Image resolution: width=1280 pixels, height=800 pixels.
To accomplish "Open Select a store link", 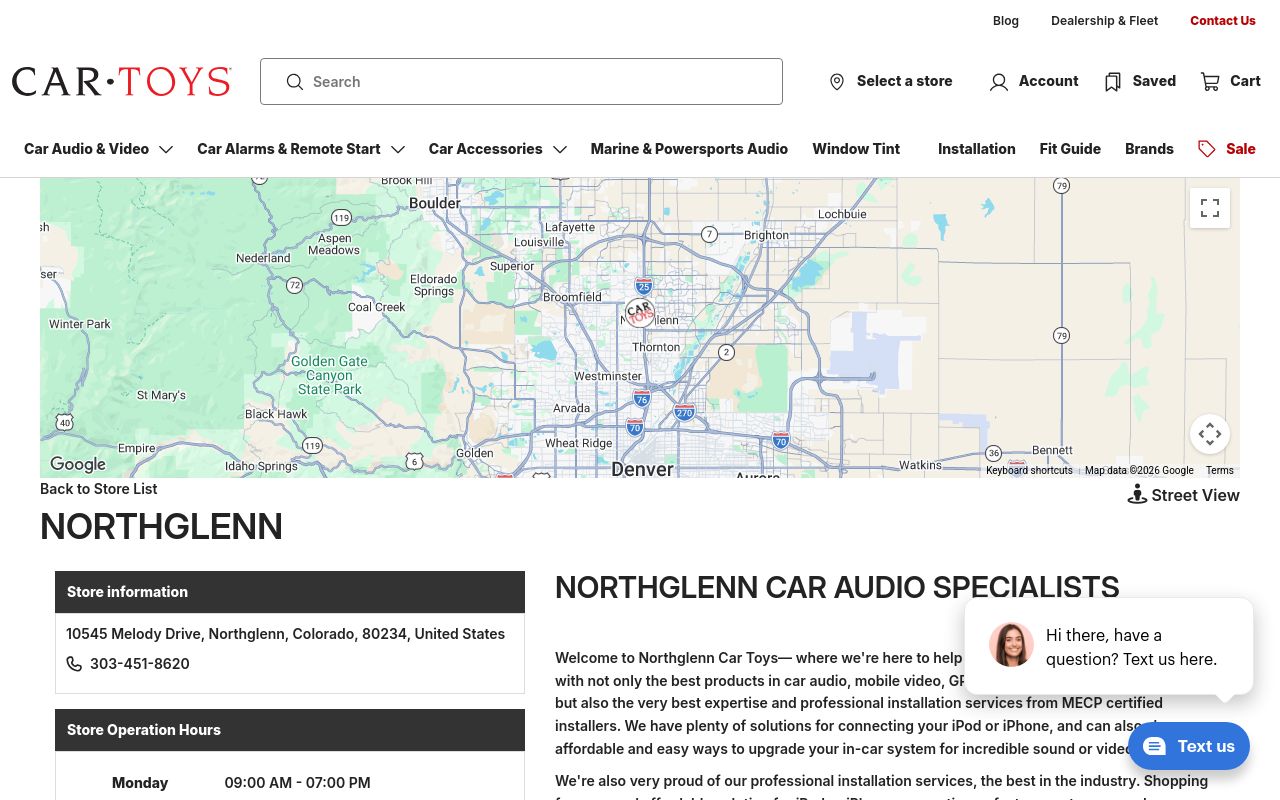I will [904, 81].
